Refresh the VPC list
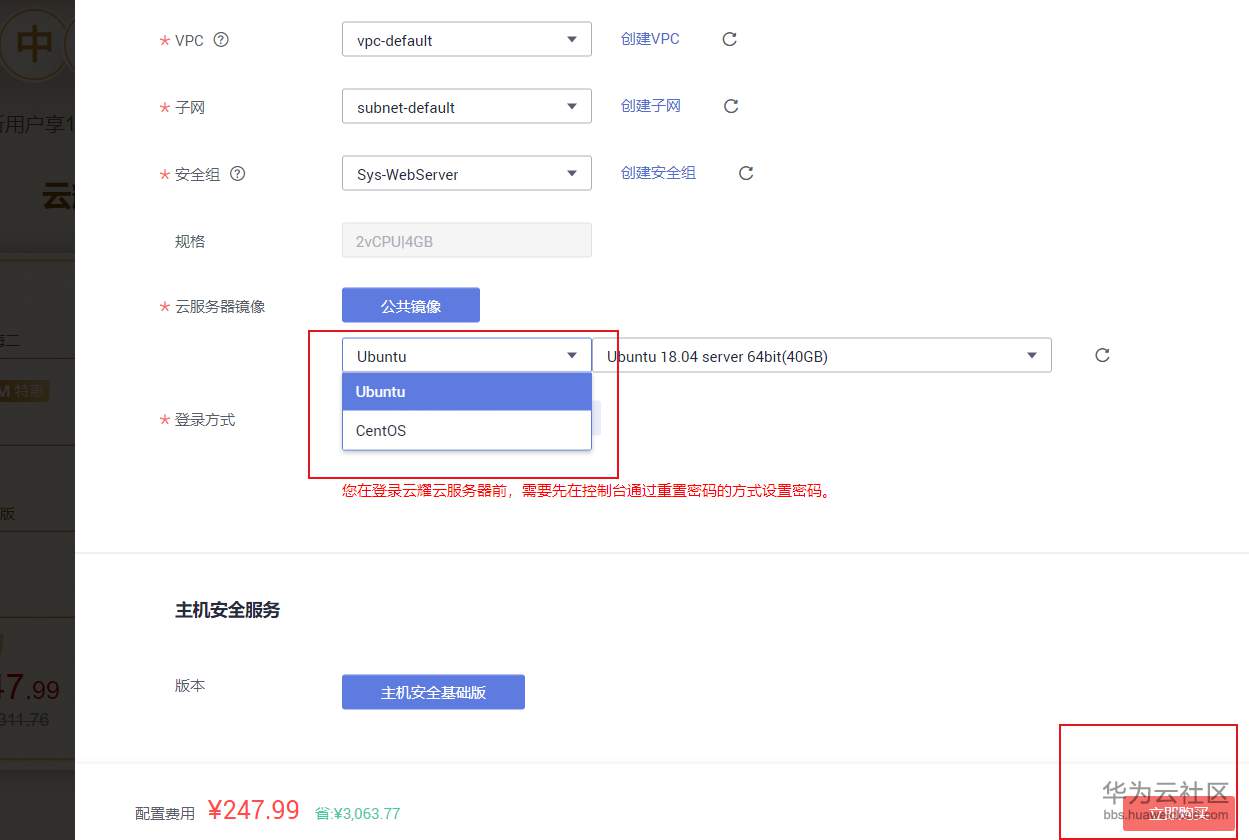 (x=730, y=39)
